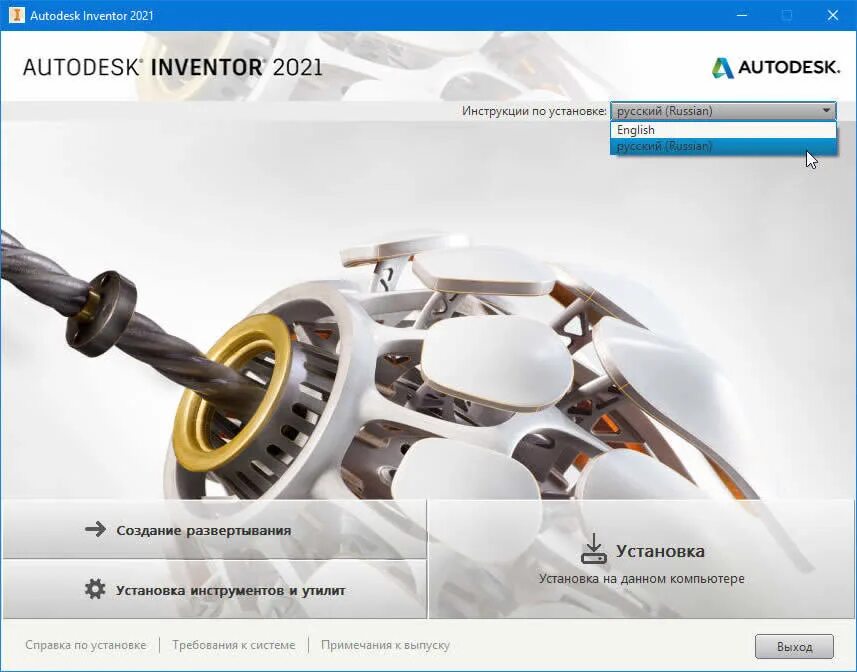Click the Создание развертывания button

click(x=214, y=529)
